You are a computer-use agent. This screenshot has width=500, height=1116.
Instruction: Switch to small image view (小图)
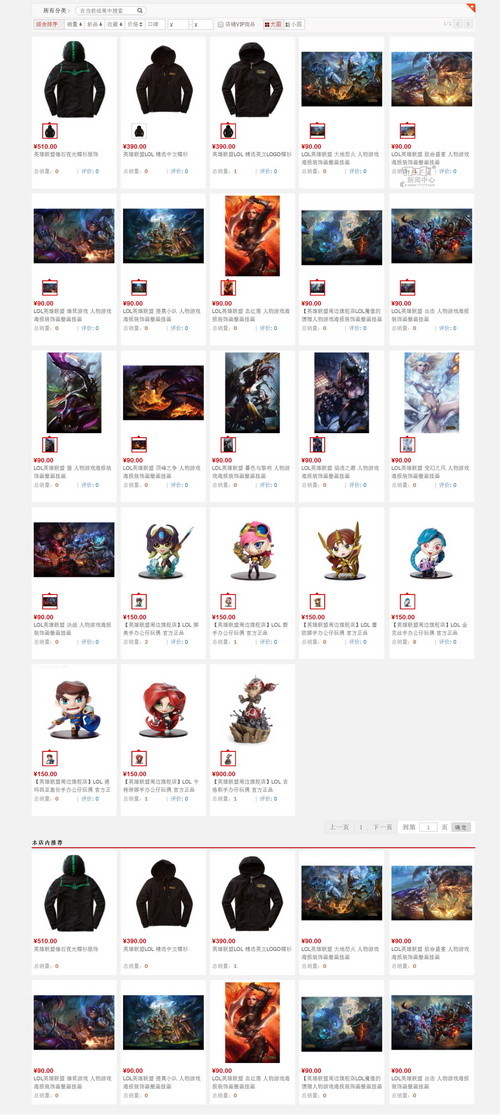click(x=294, y=24)
